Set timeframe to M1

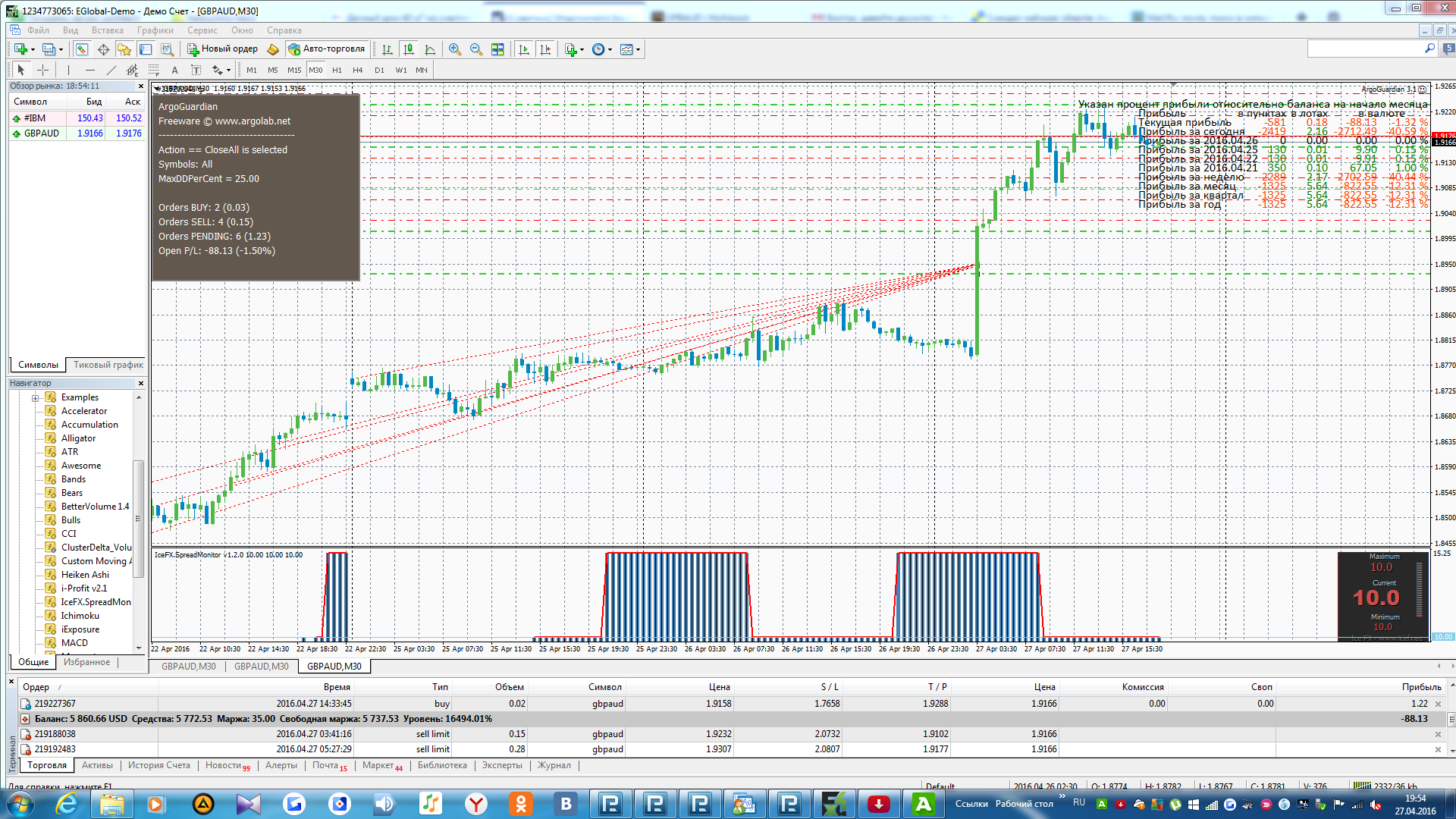pyautogui.click(x=252, y=70)
